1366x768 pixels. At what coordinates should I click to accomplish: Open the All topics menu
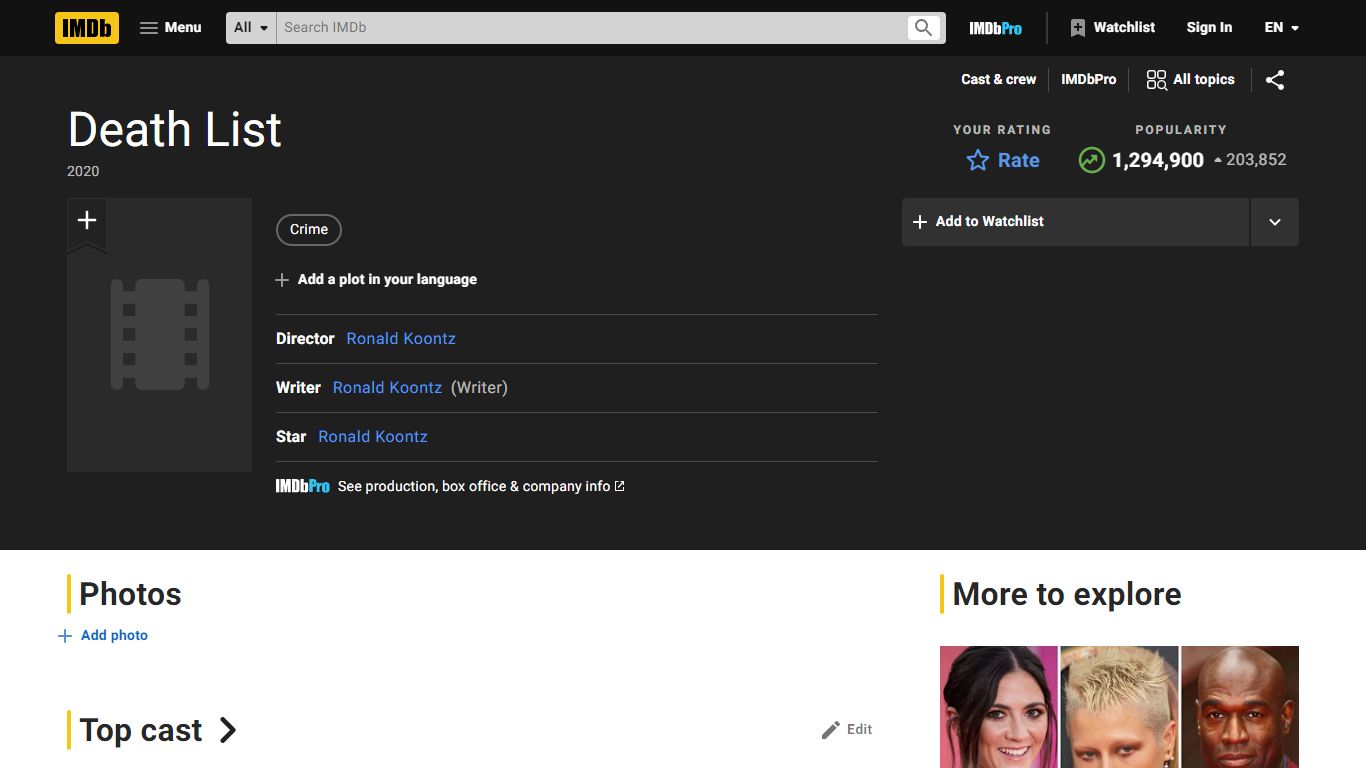[x=1190, y=80]
